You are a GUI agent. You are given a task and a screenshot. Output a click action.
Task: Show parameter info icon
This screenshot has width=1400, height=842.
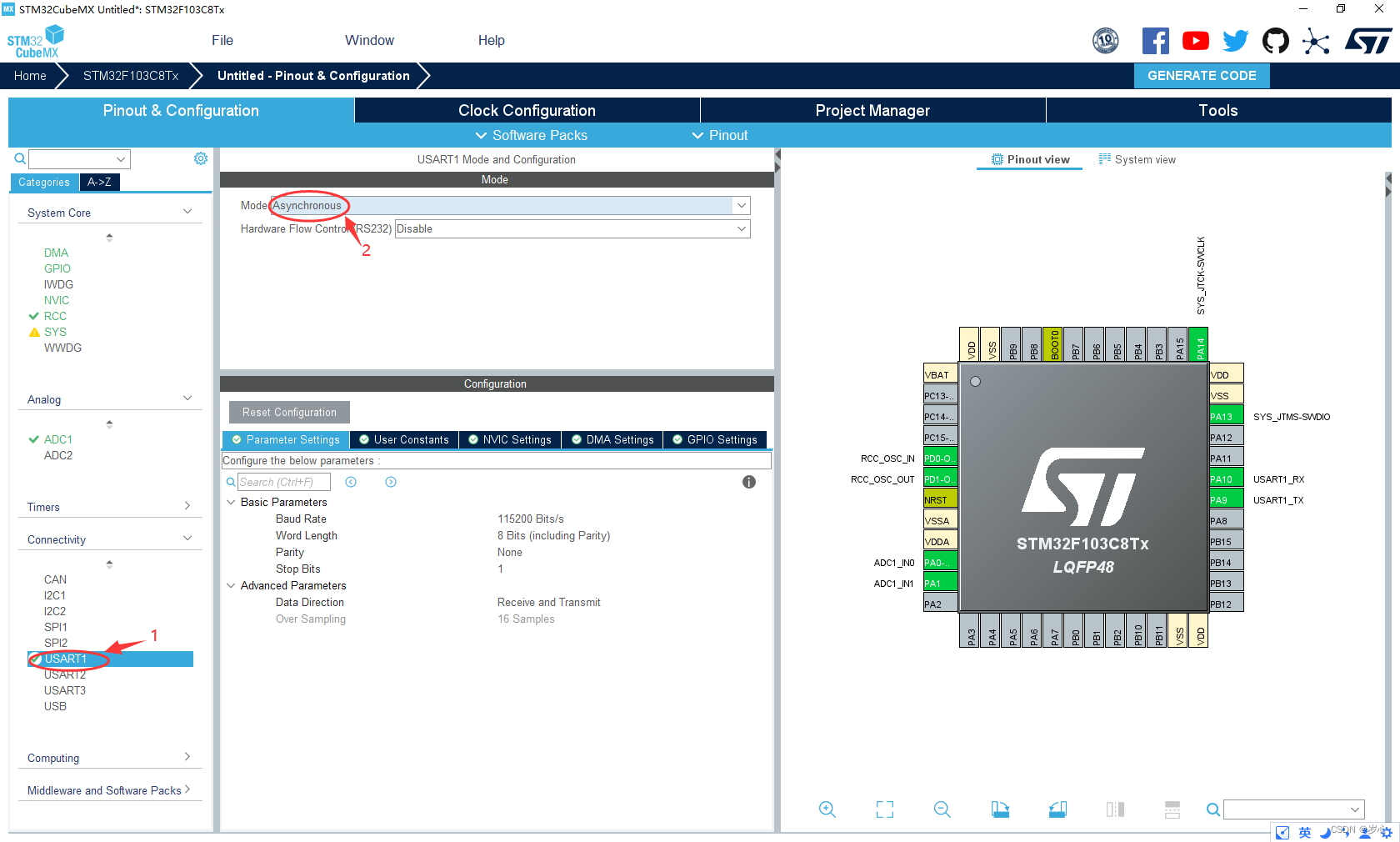[749, 482]
